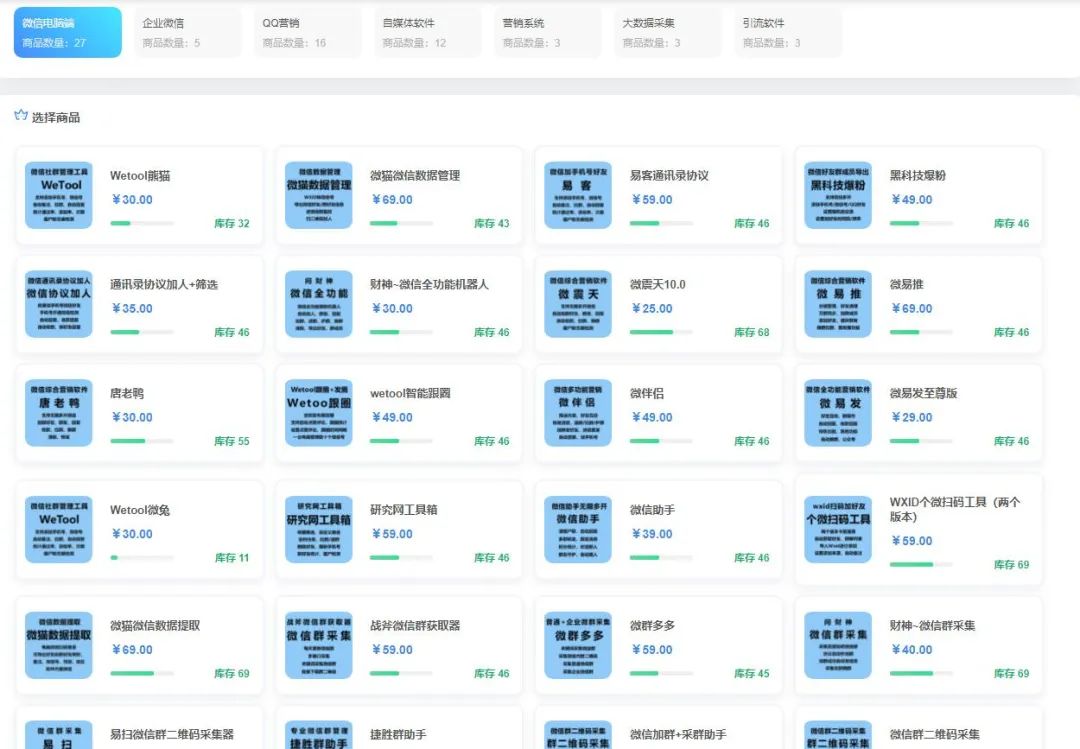
Task: Click the WXID个微扫码工具 product icon
Action: [x=838, y=530]
